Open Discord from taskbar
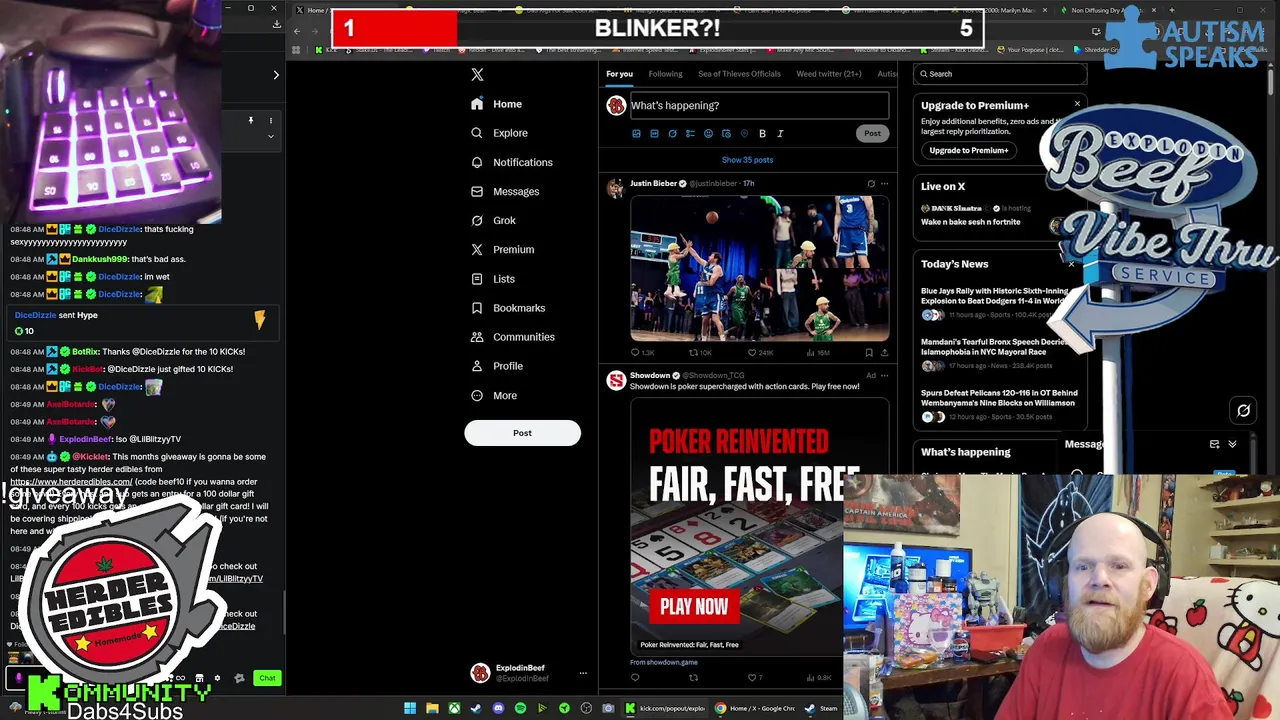 [498, 708]
